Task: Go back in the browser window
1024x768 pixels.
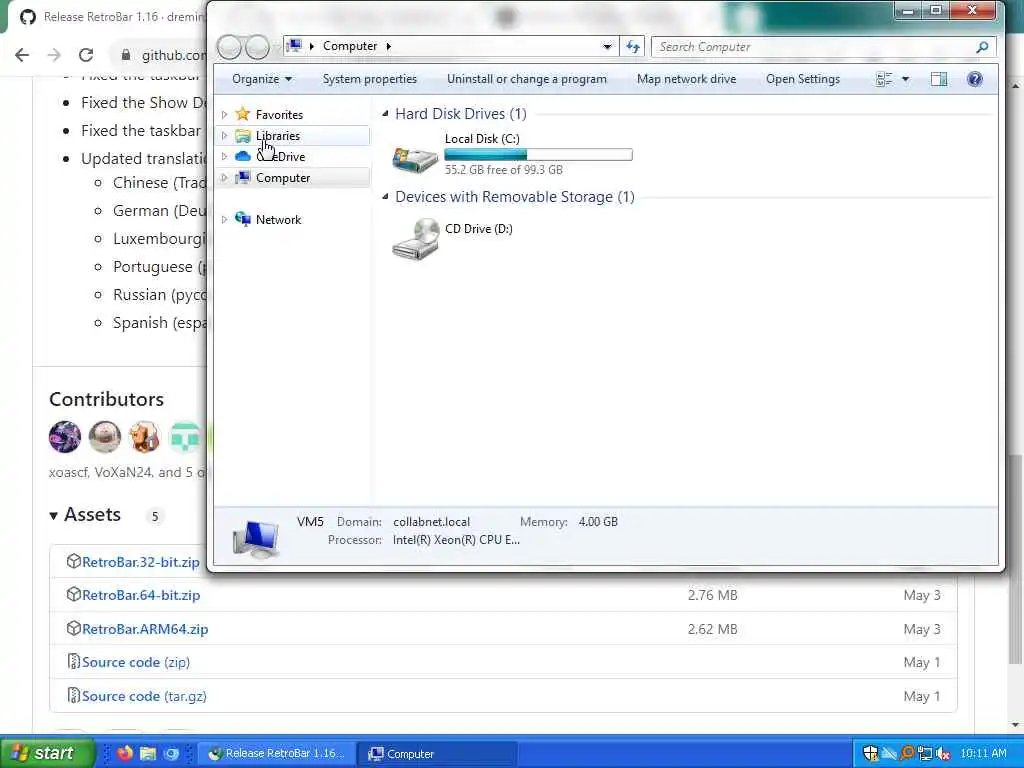Action: click(22, 55)
